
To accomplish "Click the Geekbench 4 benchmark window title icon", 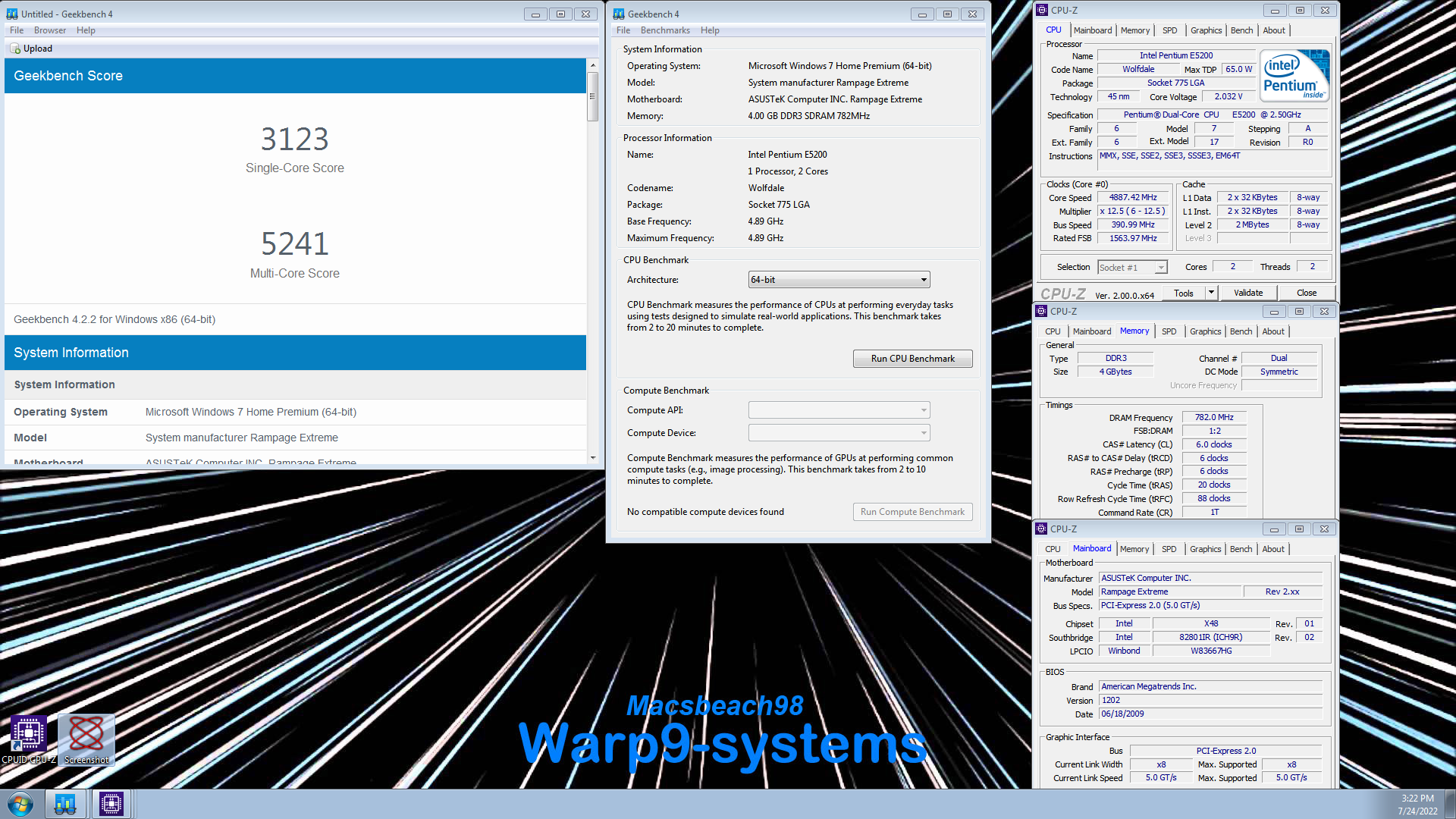I will 619,14.
